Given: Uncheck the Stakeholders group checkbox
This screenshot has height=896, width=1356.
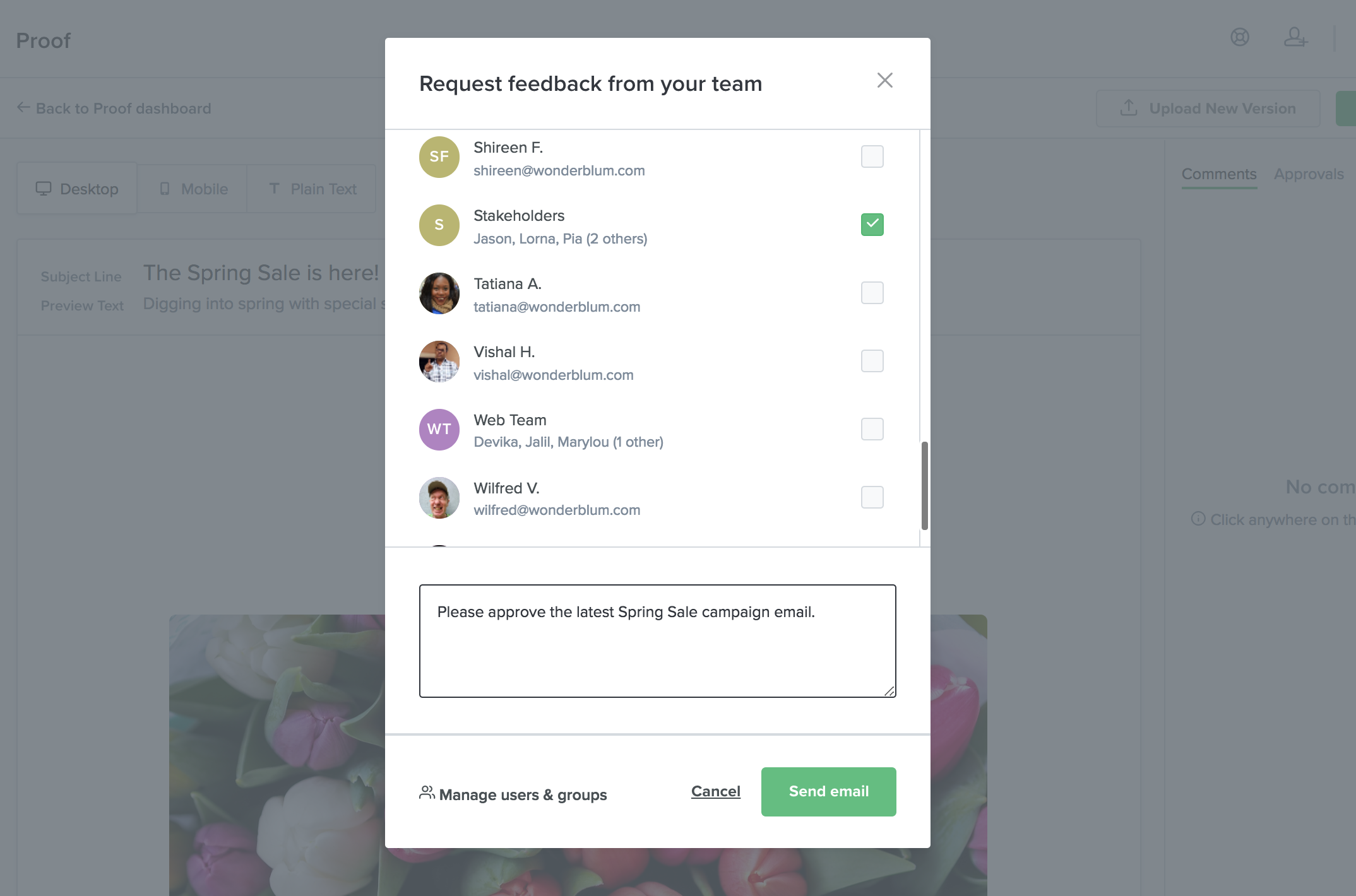Looking at the screenshot, I should [872, 225].
